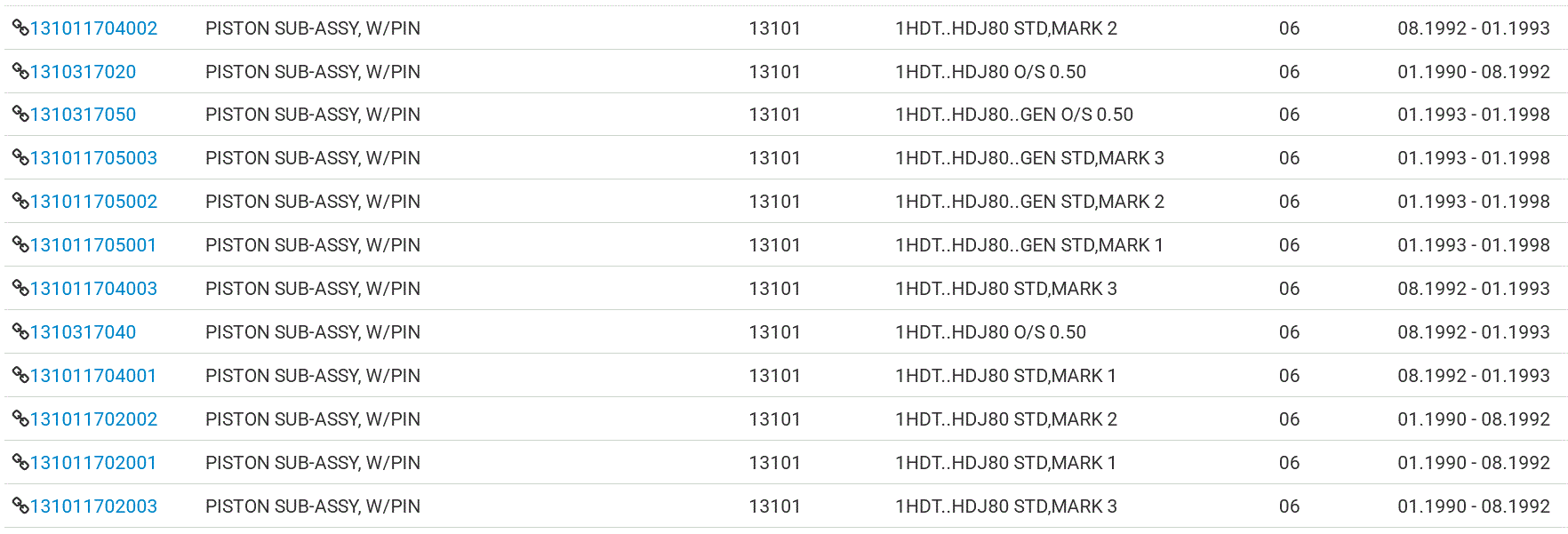Click the link icon before 1310317050
This screenshot has height=534, width=1568.
pos(20,114)
